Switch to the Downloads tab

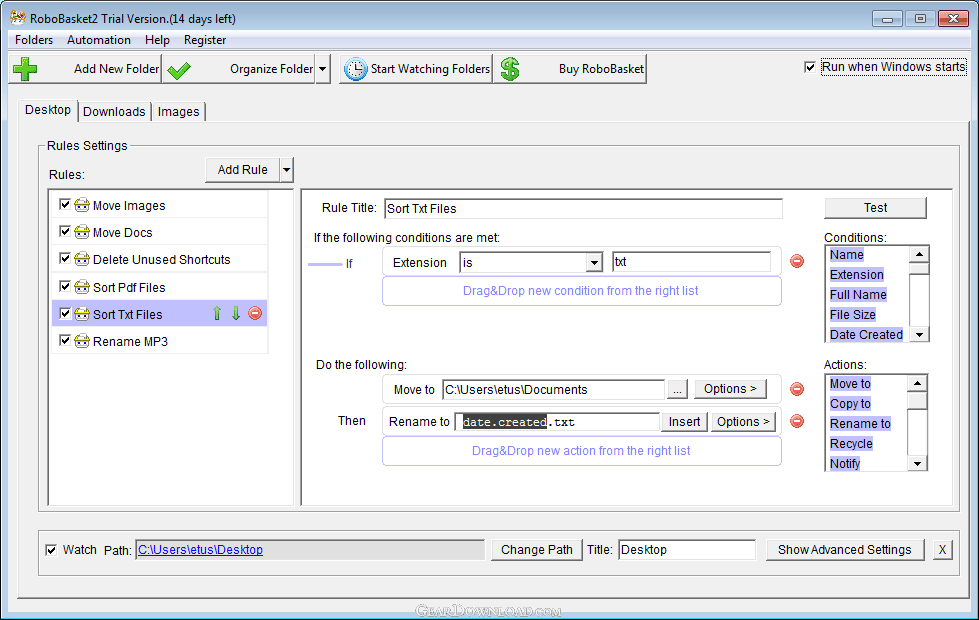(114, 112)
